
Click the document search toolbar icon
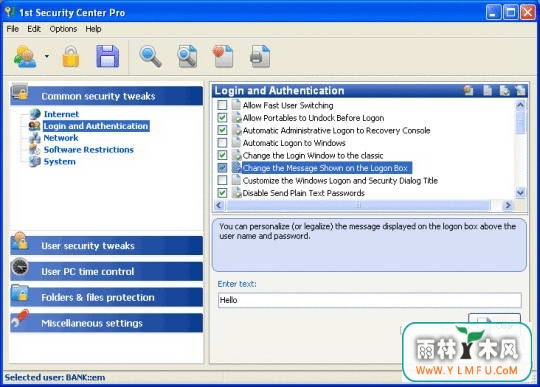pos(187,56)
